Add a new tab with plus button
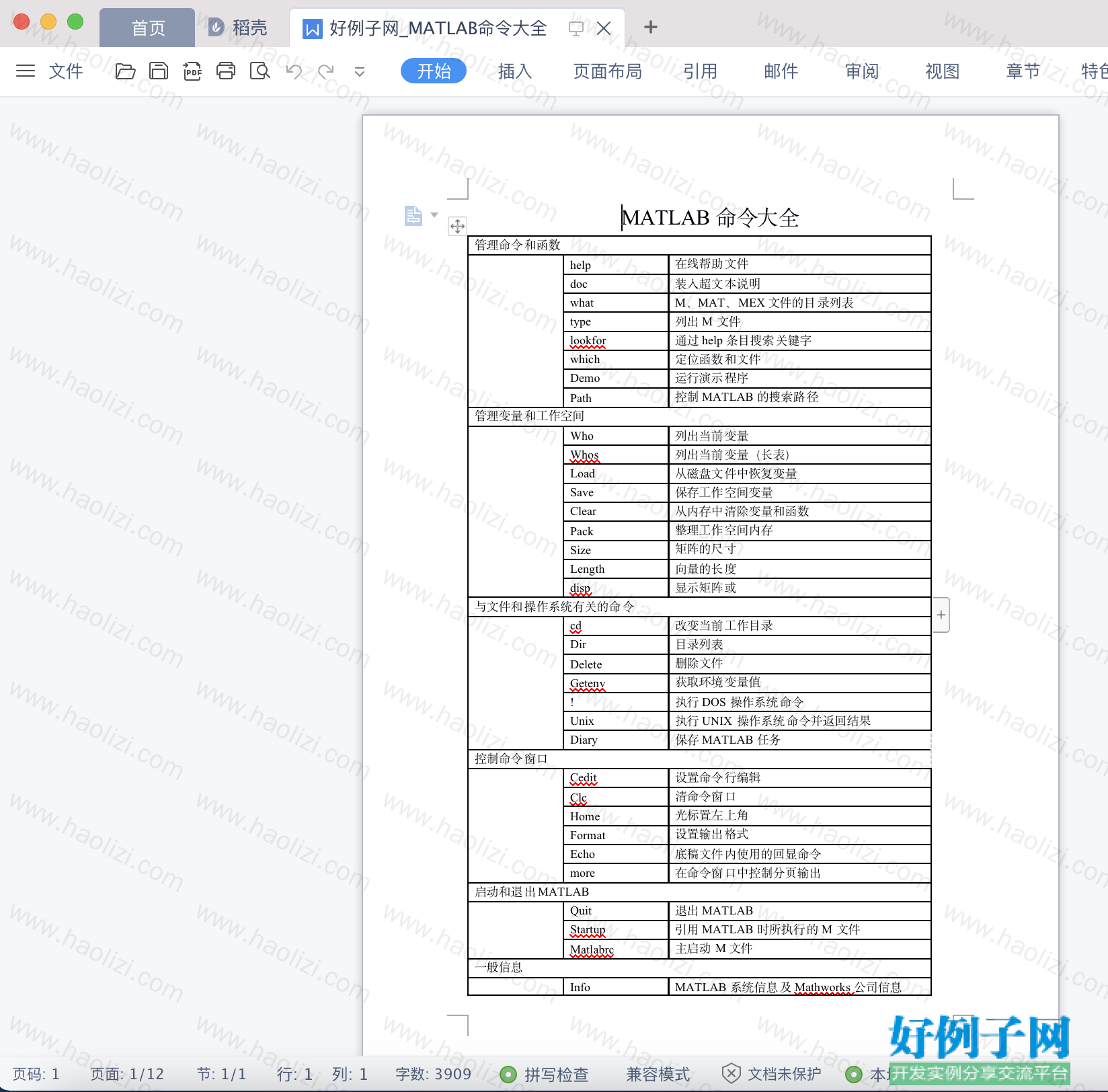Image resolution: width=1108 pixels, height=1092 pixels. [x=650, y=27]
